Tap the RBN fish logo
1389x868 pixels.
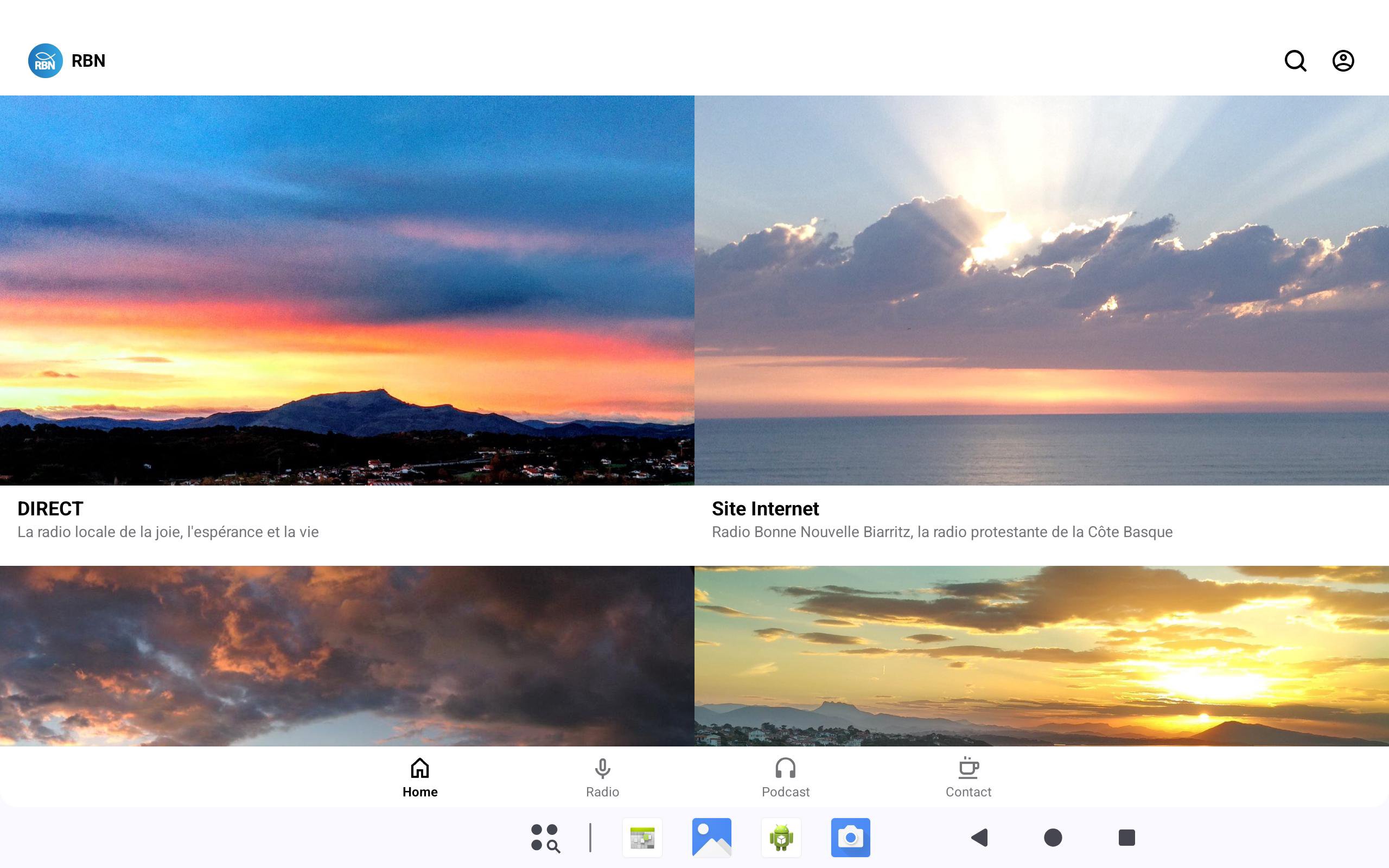click(46, 61)
